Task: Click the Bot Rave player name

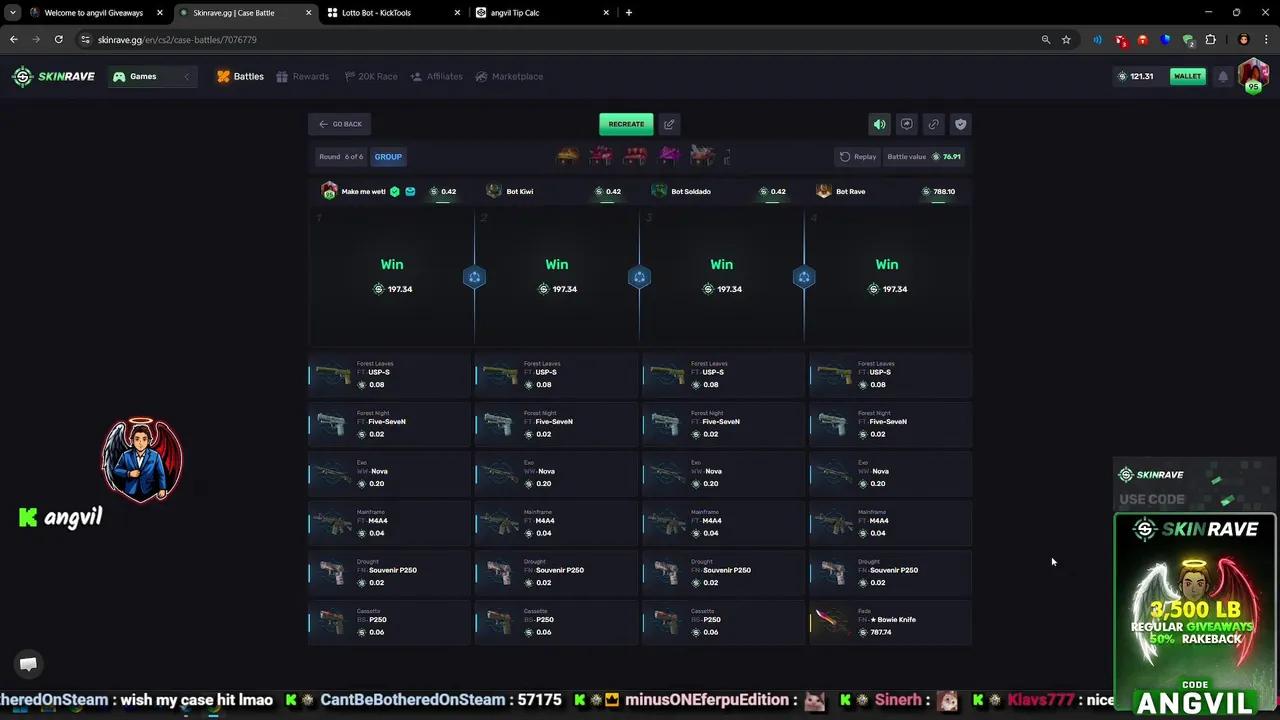Action: (x=850, y=191)
